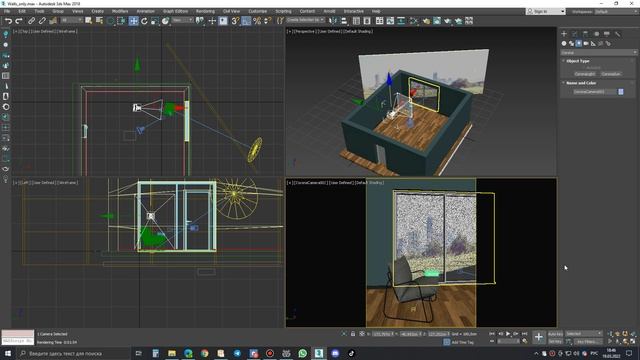Open Select by Name dialog
Image resolution: width=640 pixels, height=360 pixels.
[x=99, y=20]
